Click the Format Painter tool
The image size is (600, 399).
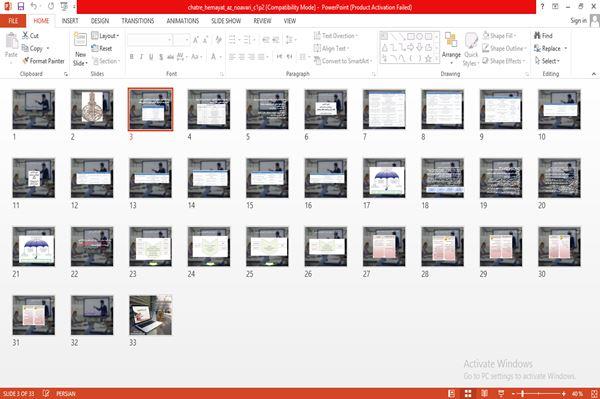43,61
